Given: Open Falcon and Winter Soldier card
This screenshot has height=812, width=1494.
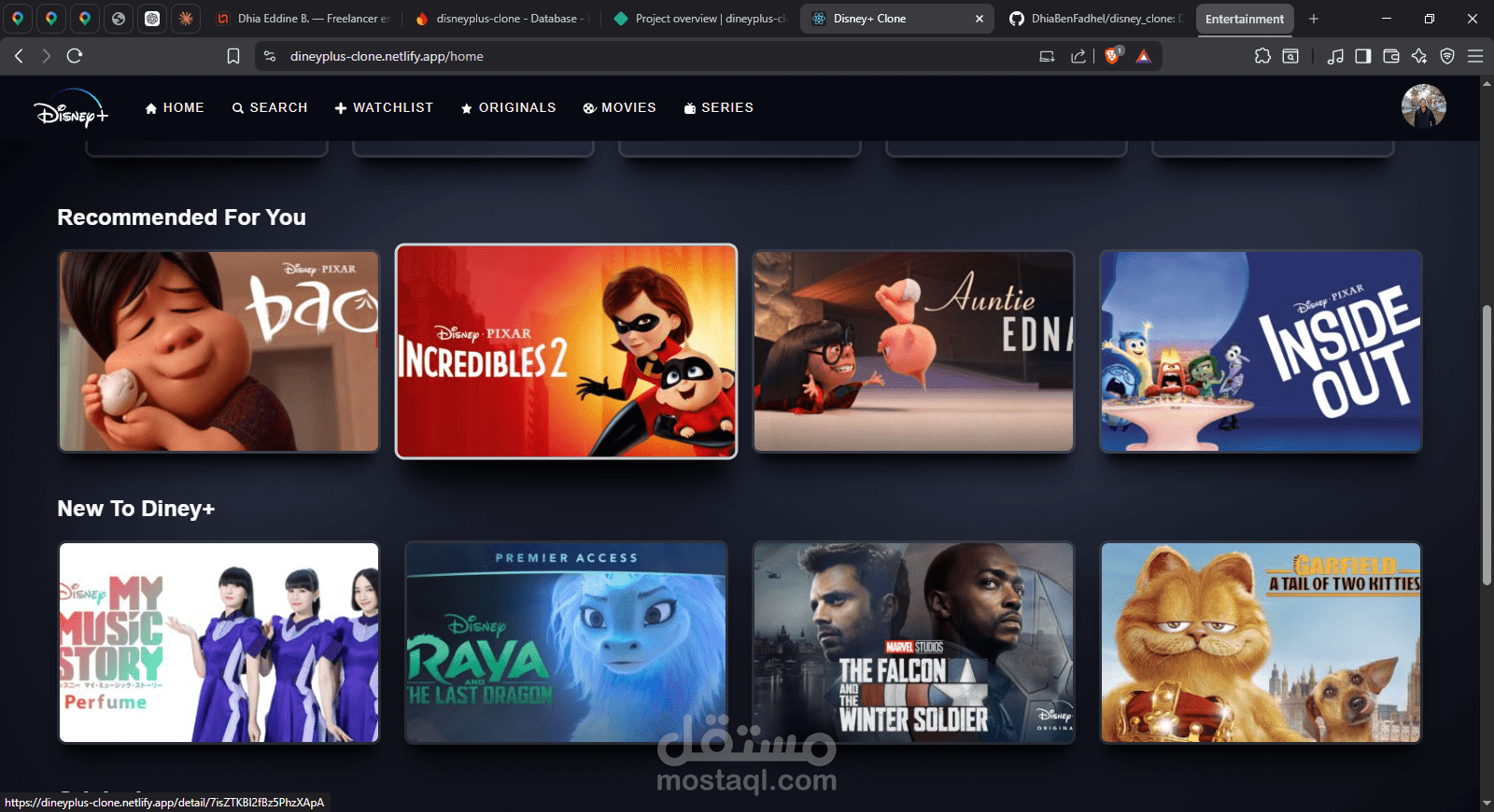Looking at the screenshot, I should (x=914, y=642).
